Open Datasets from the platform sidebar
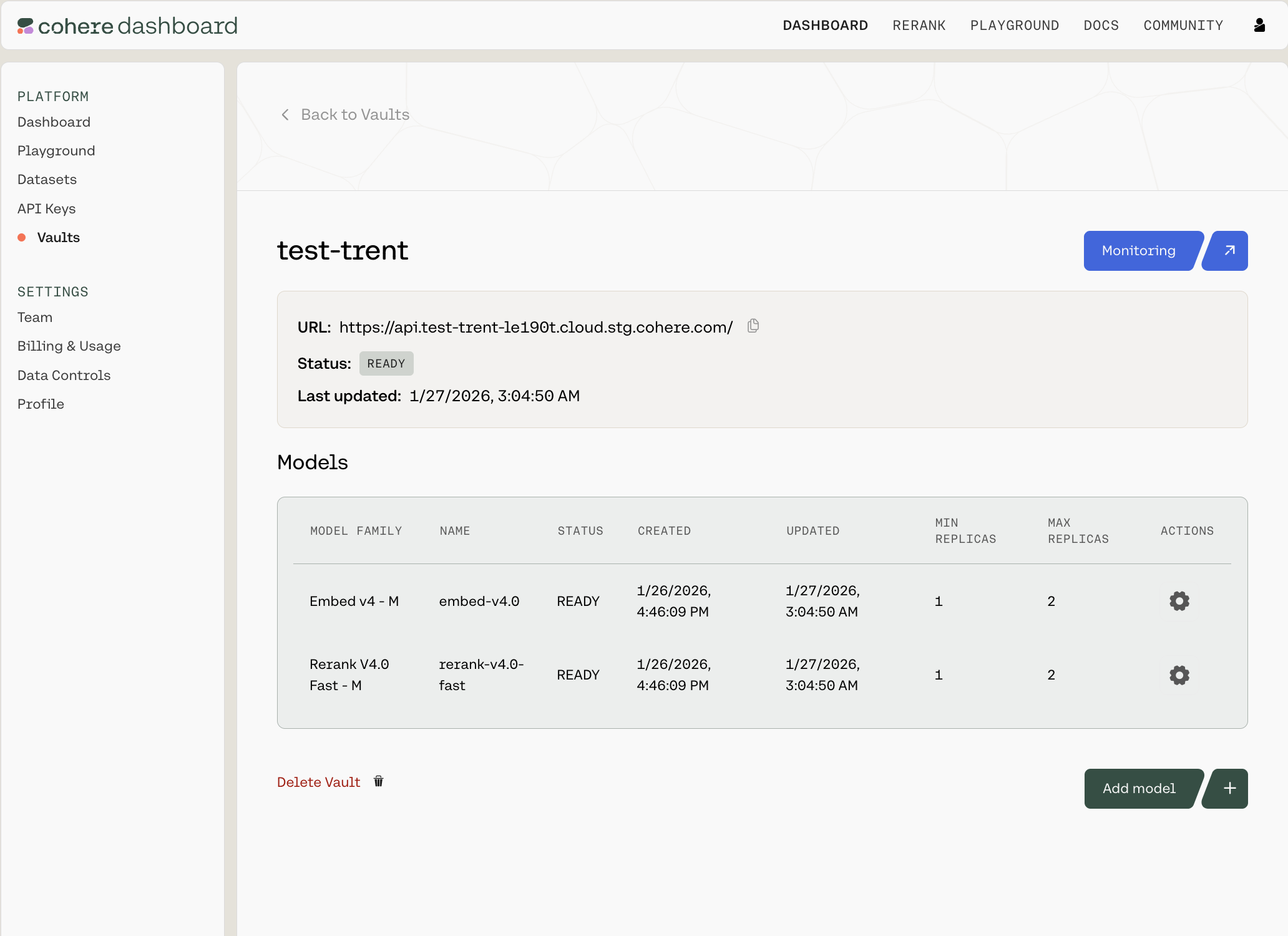1288x936 pixels. click(47, 179)
